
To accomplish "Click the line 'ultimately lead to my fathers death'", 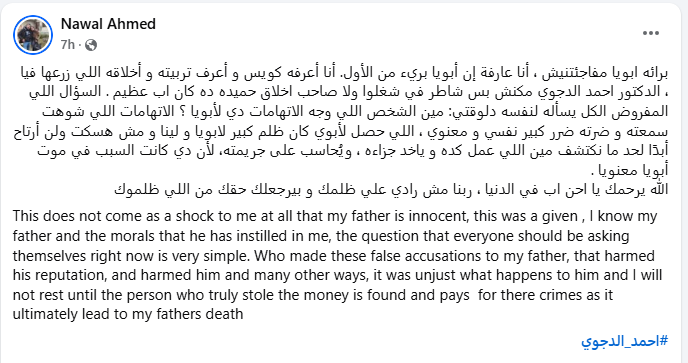I will [x=128, y=314].
